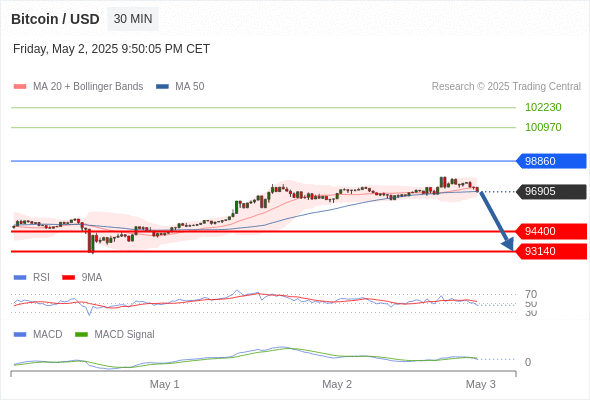Click the MA 20 + Bollinger Bands legend swatch
Image resolution: width=590 pixels, height=400 pixels.
pos(20,87)
